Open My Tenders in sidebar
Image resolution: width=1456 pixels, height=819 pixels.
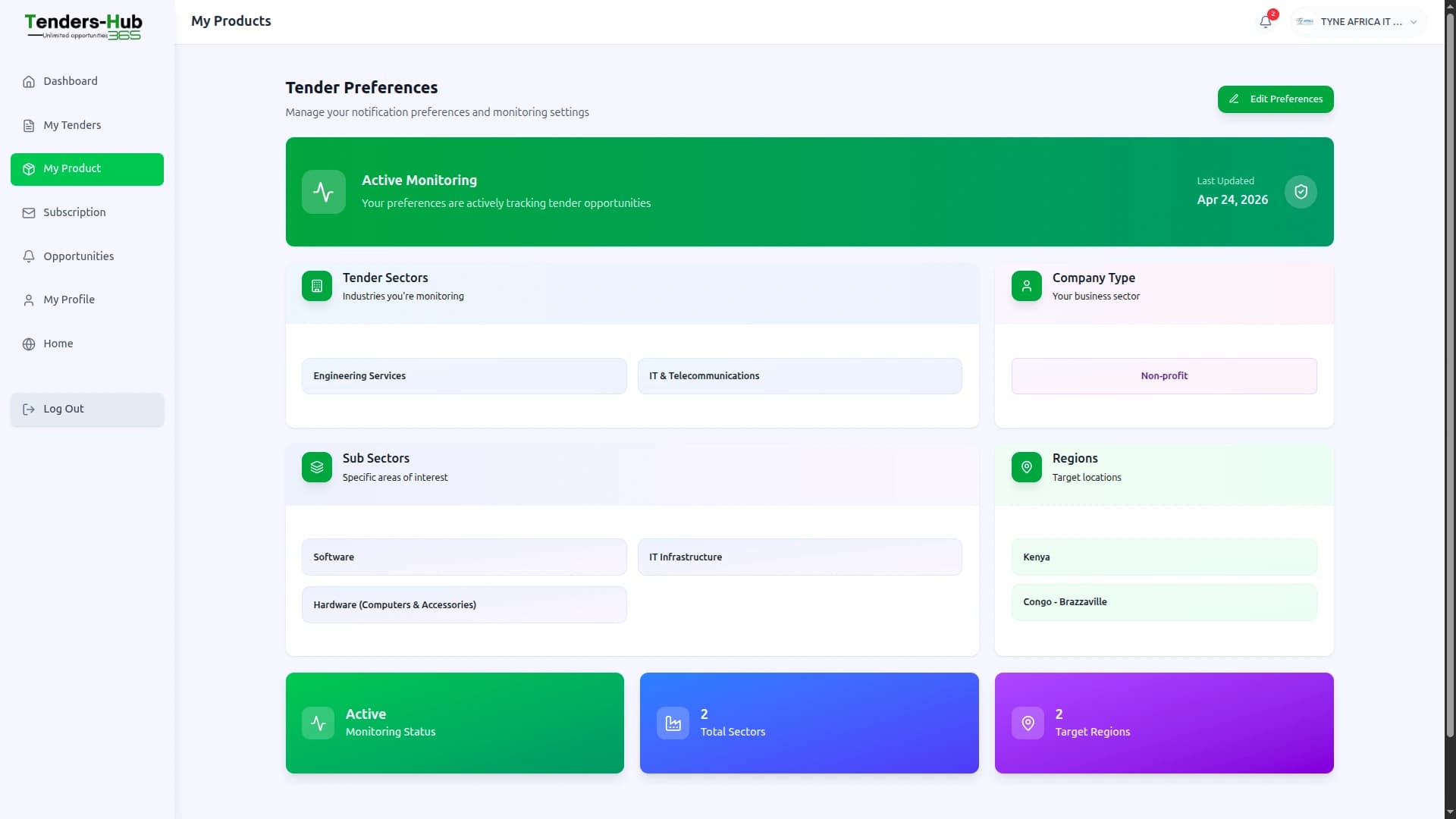click(87, 126)
